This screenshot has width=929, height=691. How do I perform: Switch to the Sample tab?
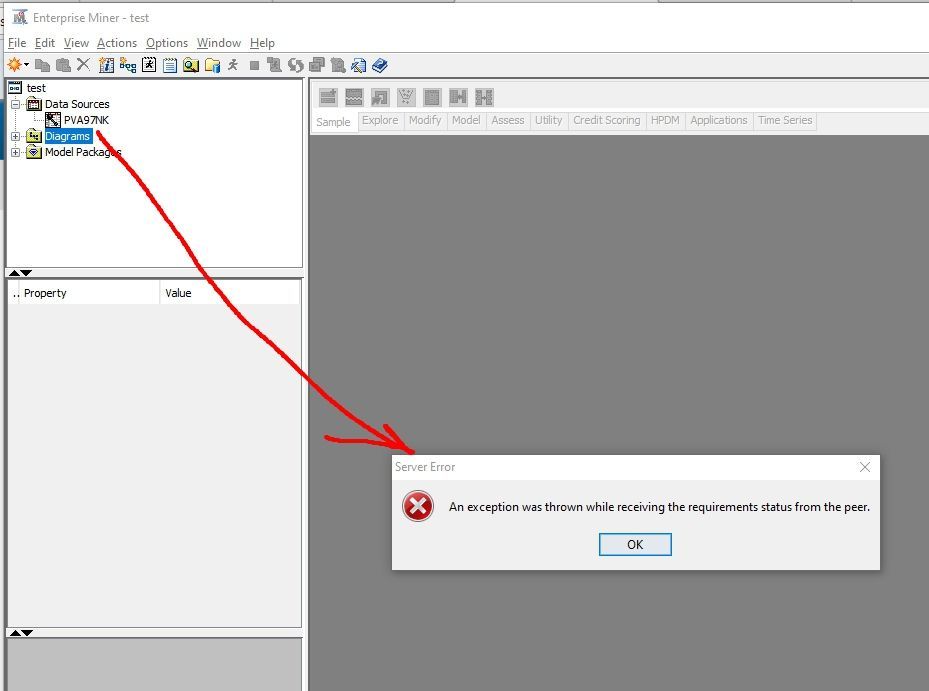[x=334, y=121]
